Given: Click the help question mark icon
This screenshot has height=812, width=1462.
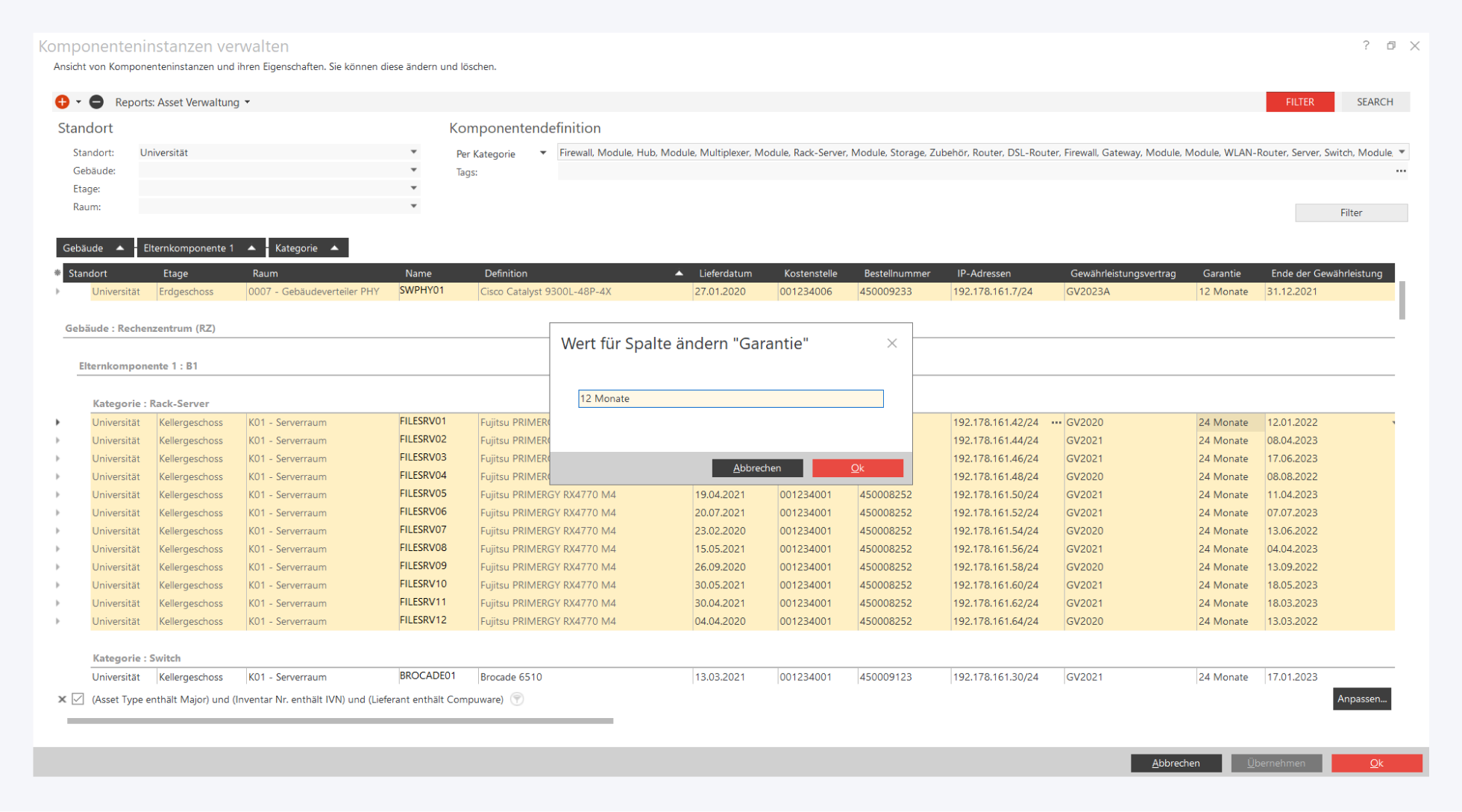Looking at the screenshot, I should coord(1366,45).
